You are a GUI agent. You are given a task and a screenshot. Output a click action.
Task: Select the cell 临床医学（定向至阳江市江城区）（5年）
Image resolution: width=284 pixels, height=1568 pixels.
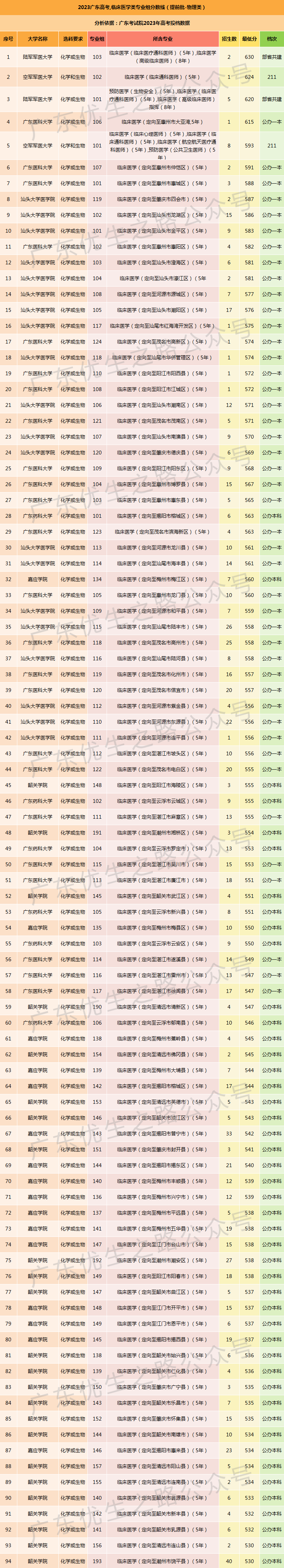pos(162,389)
